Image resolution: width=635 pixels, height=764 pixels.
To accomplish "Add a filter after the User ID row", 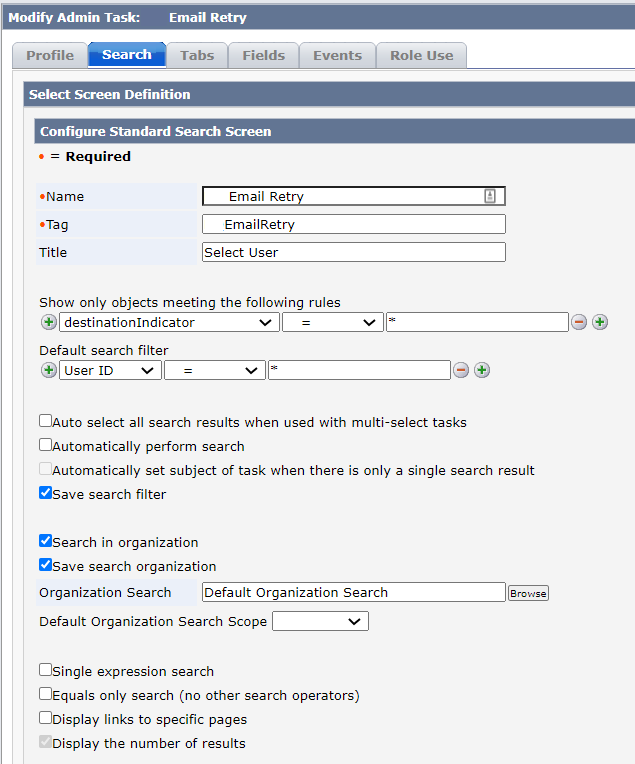I will [482, 370].
